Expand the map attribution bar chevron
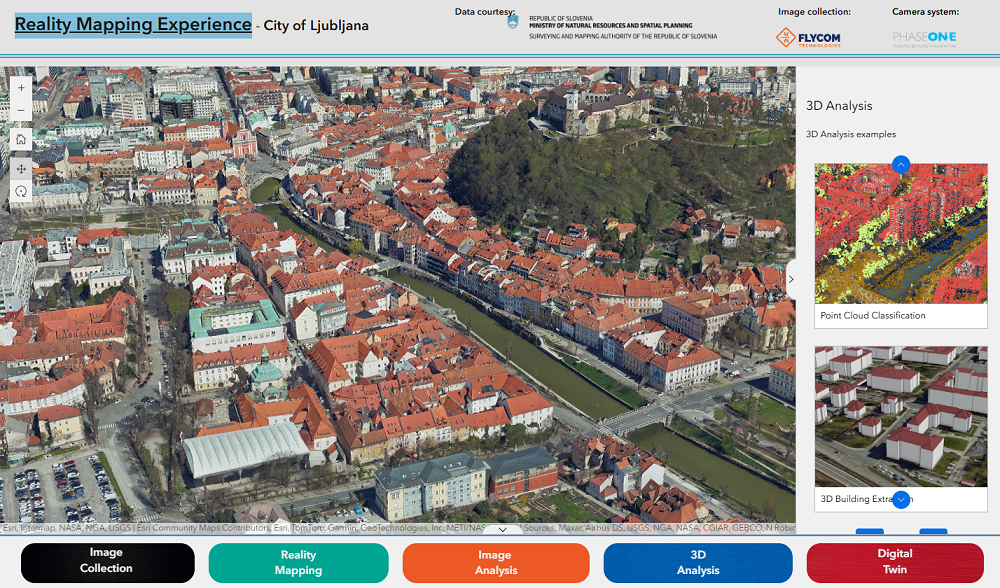Viewport: 1000px width, 588px height. [502, 529]
